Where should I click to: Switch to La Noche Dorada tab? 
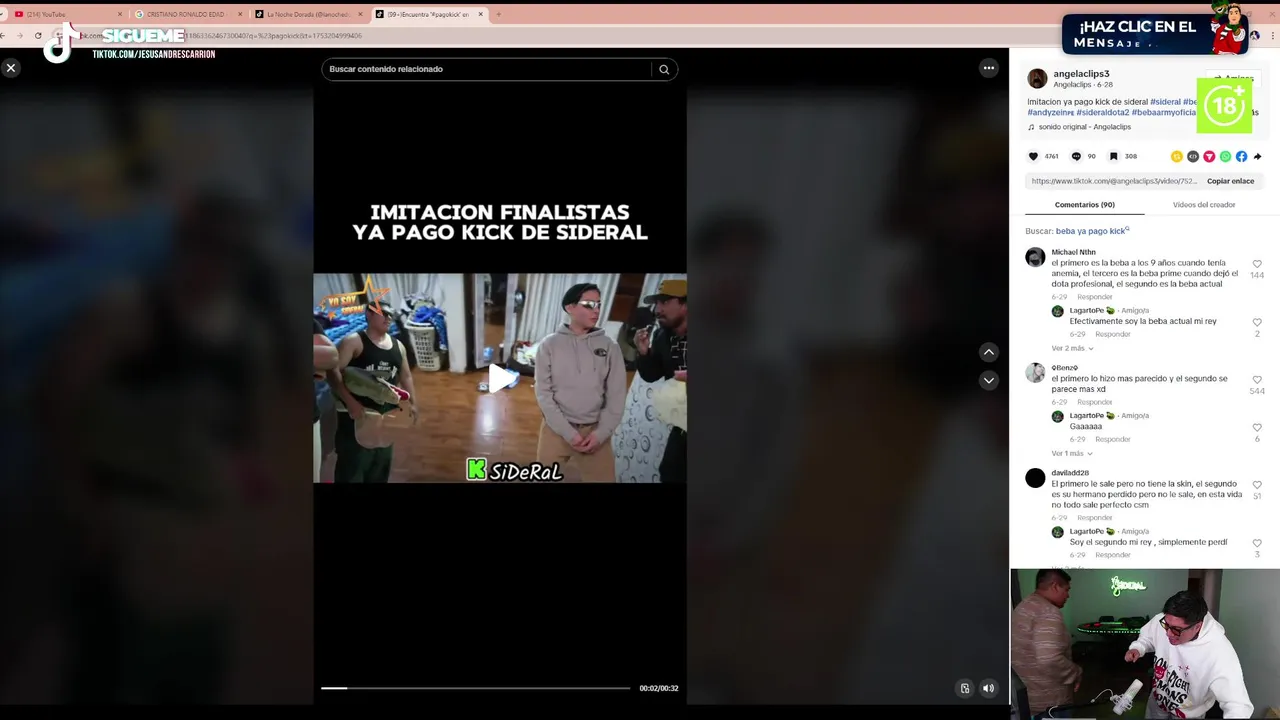308,14
